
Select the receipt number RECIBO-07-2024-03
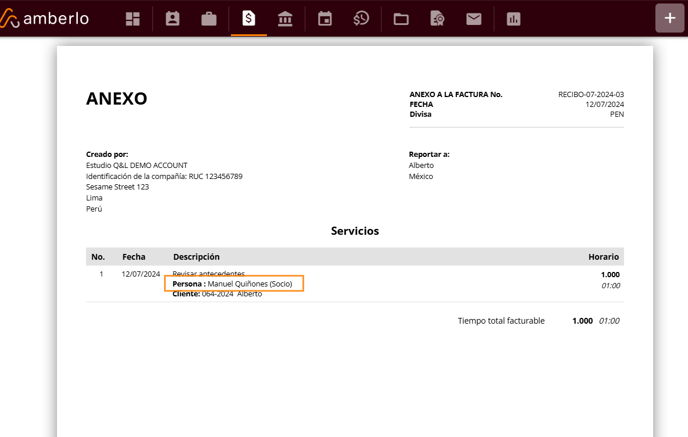pyautogui.click(x=590, y=94)
